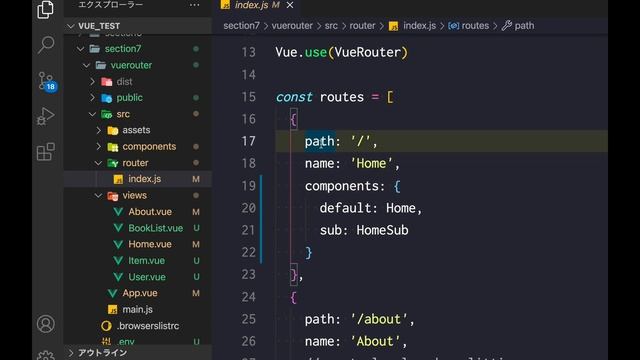Click the エクスプローラー panel title
The image size is (640, 360).
pos(111,5)
